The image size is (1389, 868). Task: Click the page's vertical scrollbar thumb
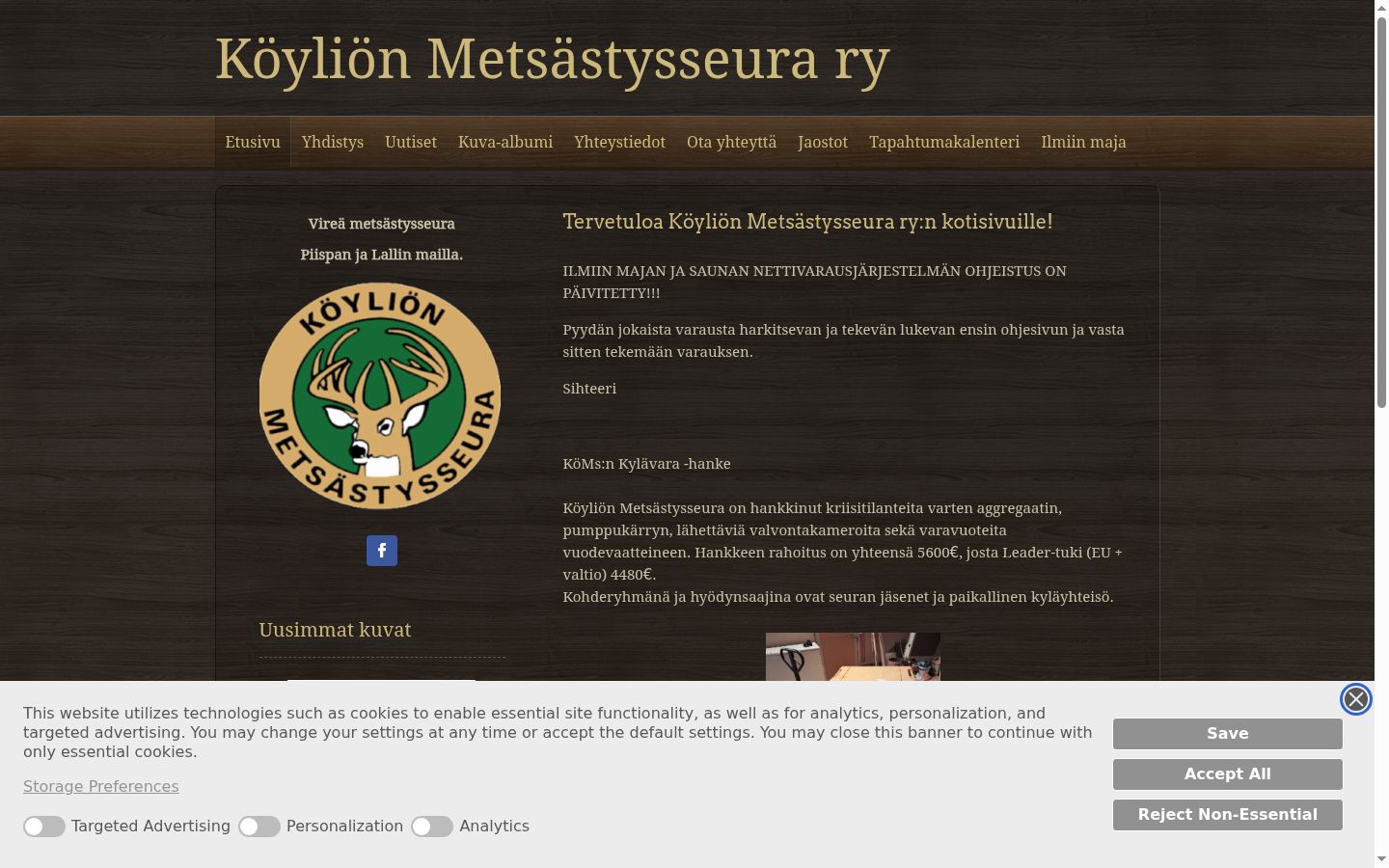[1381, 210]
